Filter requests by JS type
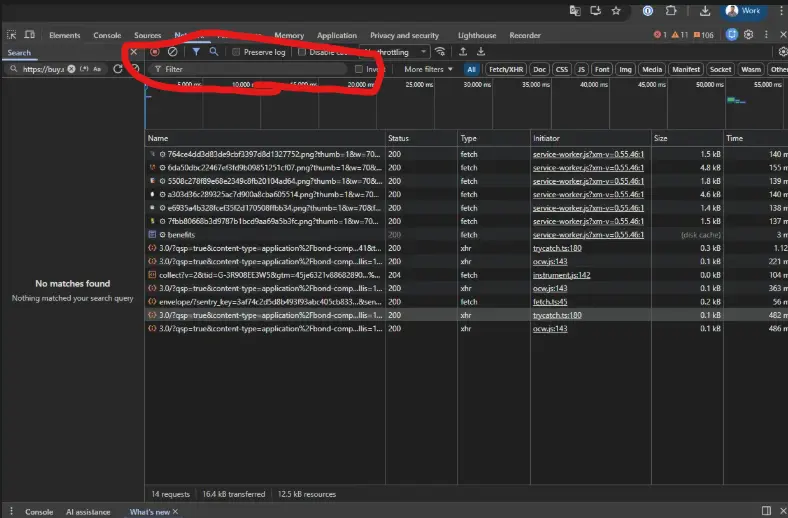Screen dimensions: 788x518 pos(581,69)
